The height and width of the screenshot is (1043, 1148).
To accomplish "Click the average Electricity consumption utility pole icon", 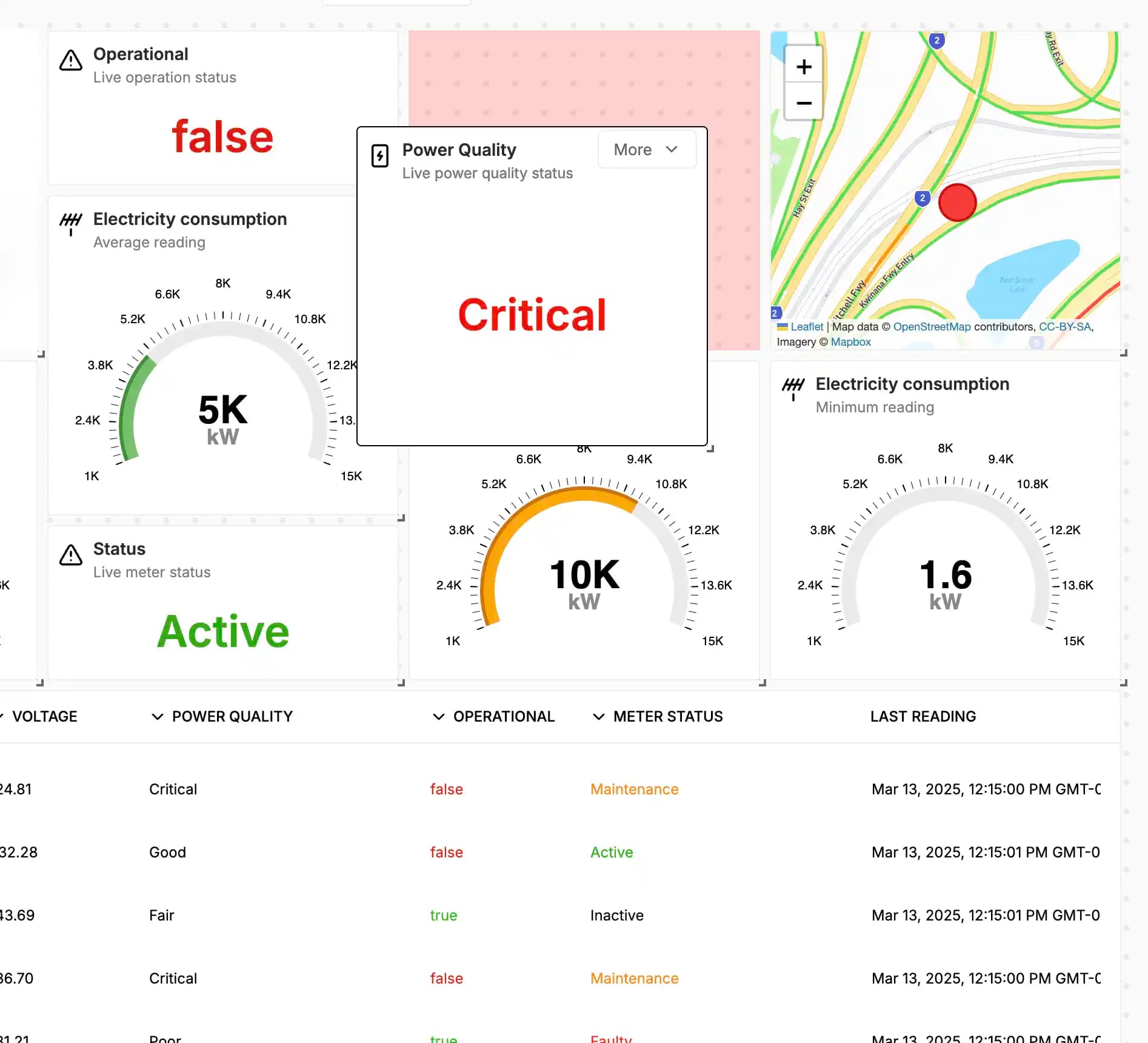I will 71,223.
